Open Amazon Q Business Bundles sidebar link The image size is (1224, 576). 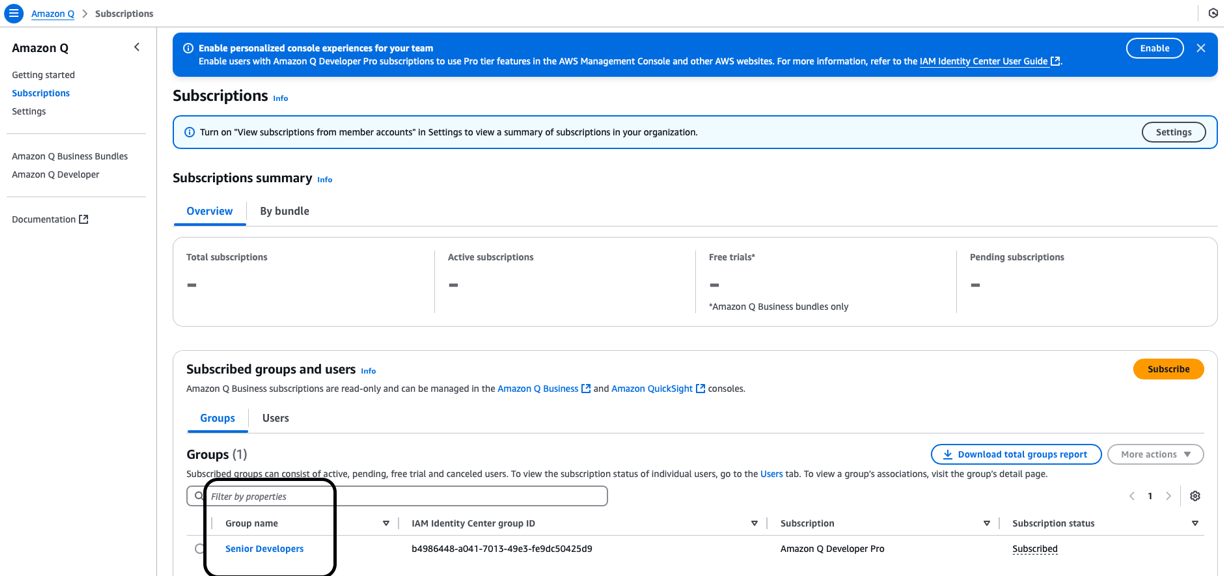[x=70, y=156]
